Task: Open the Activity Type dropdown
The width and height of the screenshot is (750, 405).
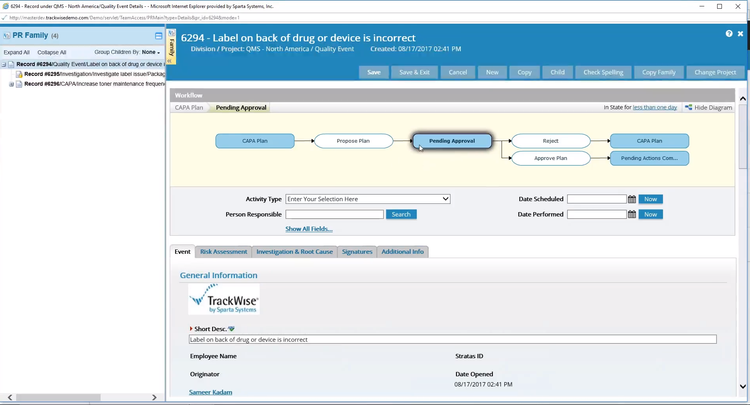Action: 368,199
